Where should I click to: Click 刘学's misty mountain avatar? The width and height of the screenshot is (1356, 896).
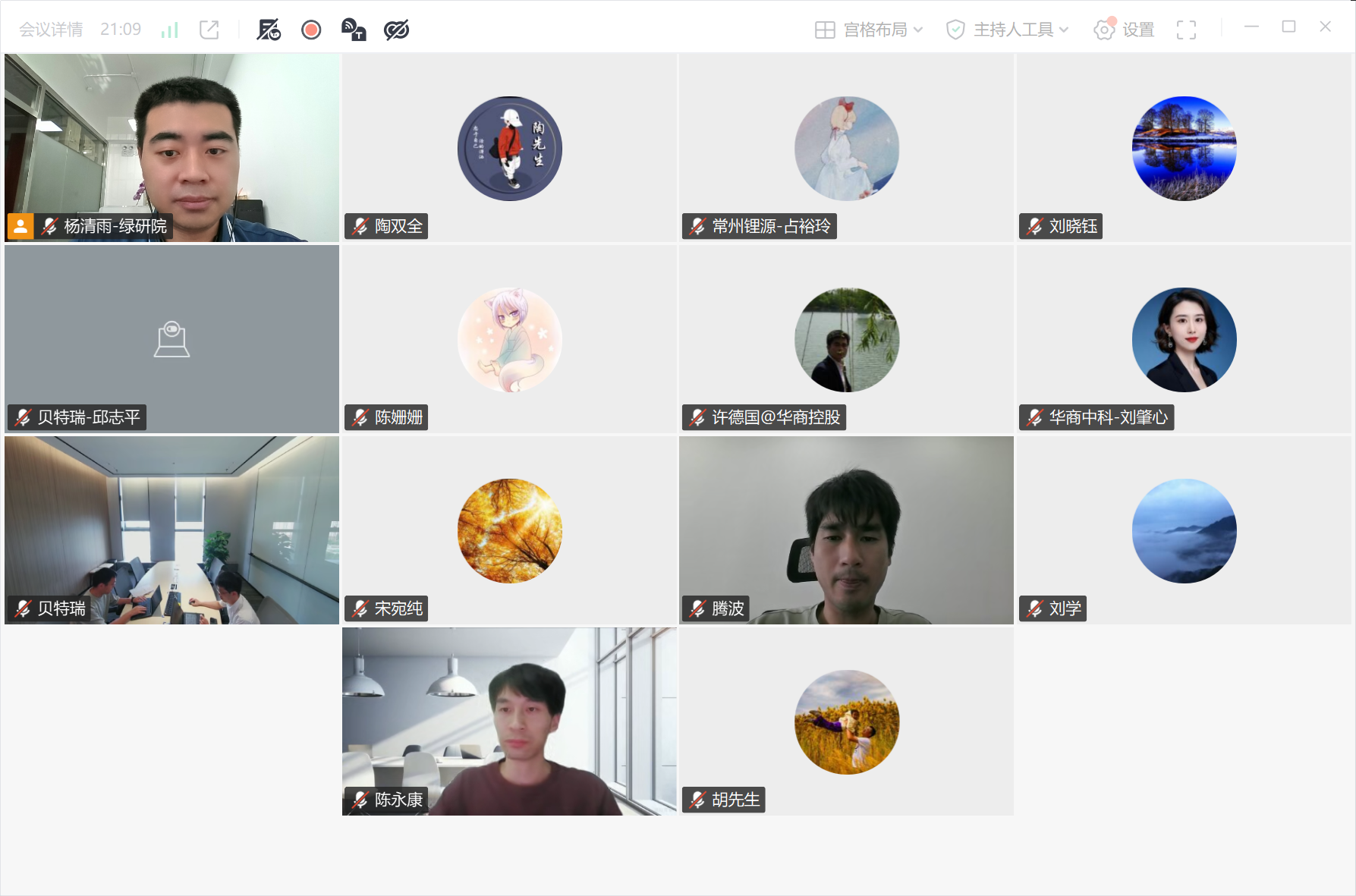coord(1185,531)
